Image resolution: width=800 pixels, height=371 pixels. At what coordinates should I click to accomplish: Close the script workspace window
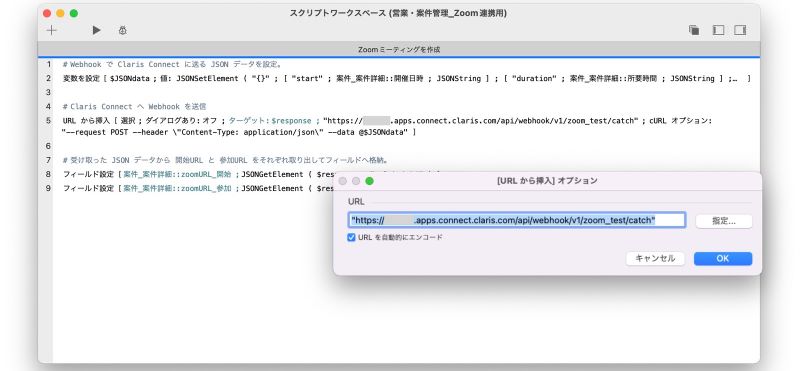click(47, 13)
